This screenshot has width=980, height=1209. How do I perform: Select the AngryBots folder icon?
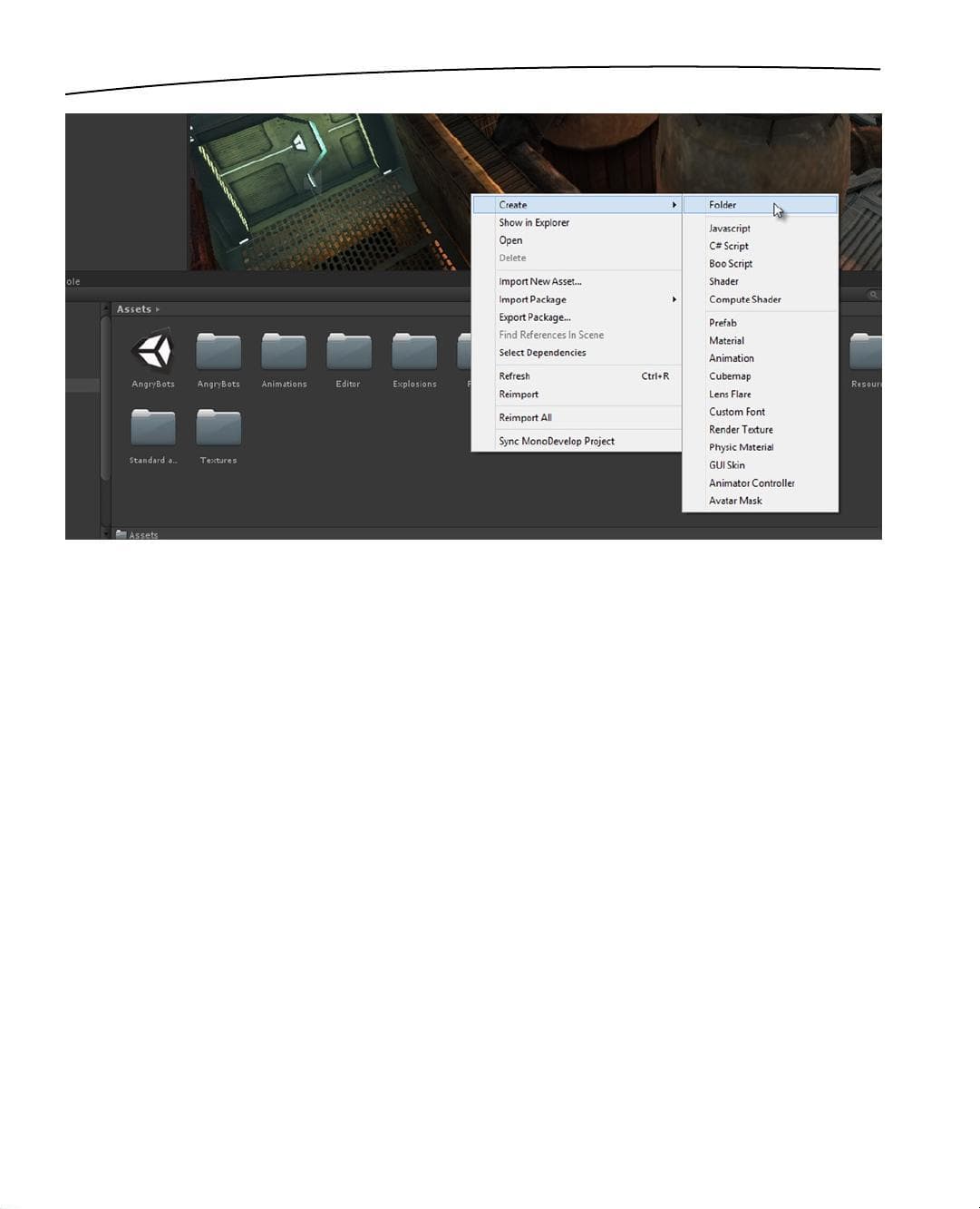218,352
